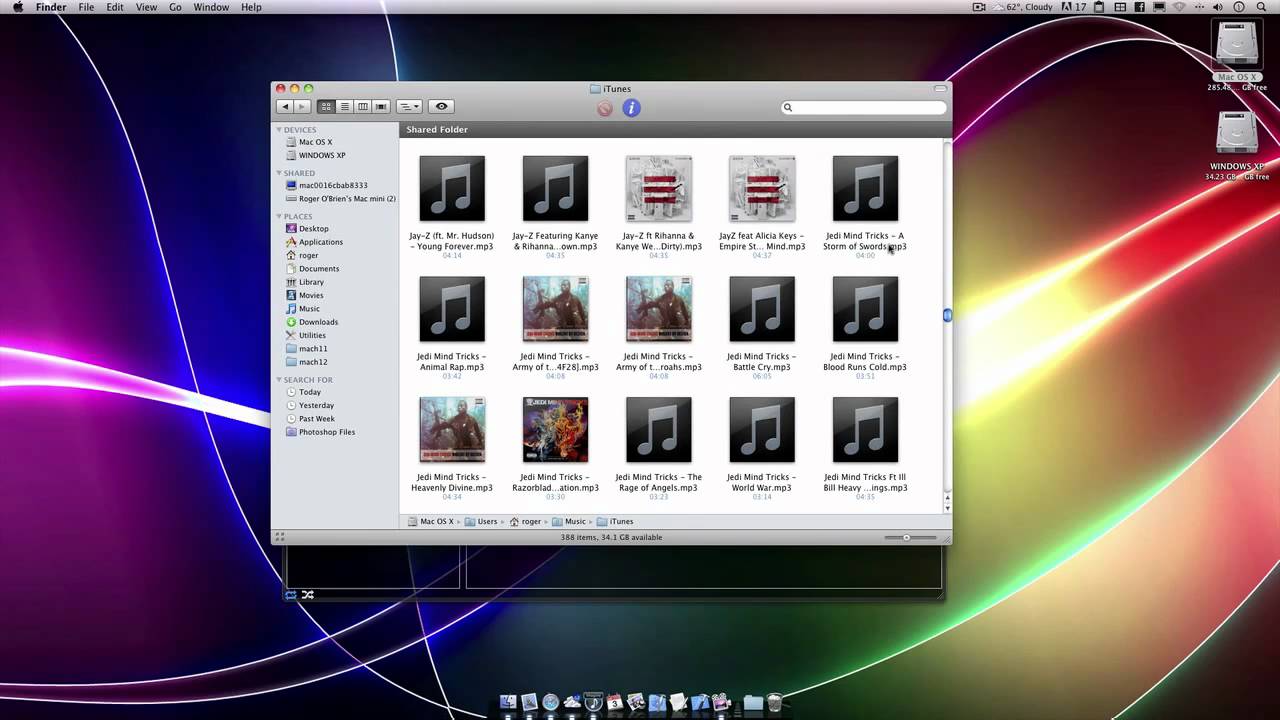Screen dimensions: 1280x720
Task: Go back with the Finder back arrow
Action: point(285,106)
